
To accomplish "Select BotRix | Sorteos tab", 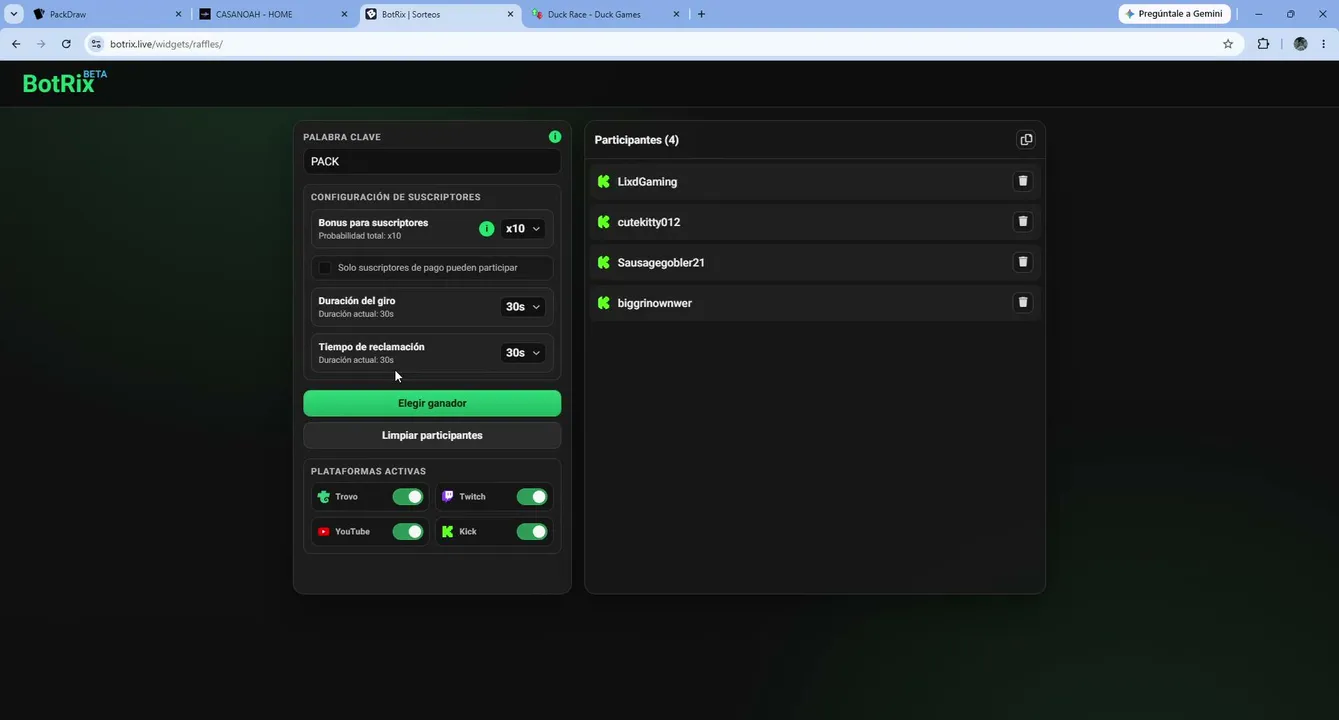I will (439, 14).
